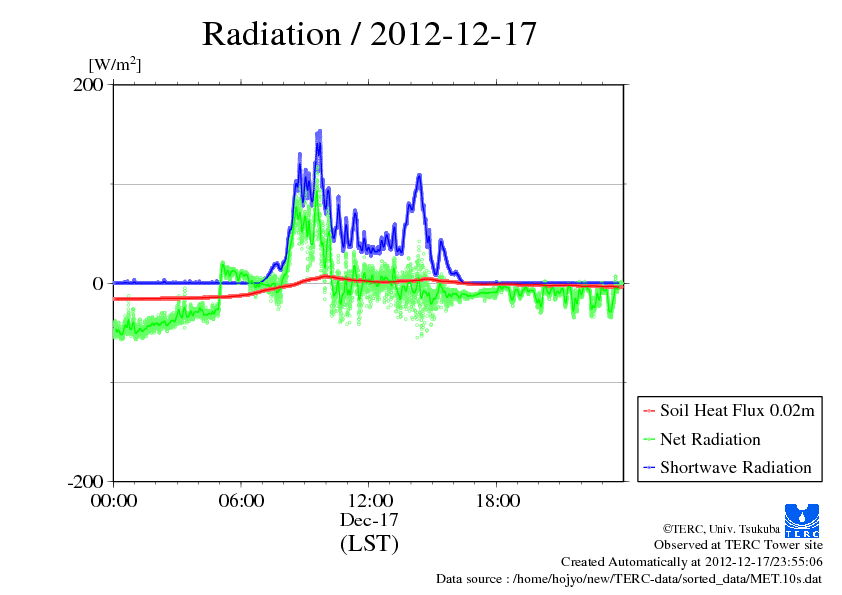
Task: Click the 'Data source' file path line
Action: click(629, 579)
